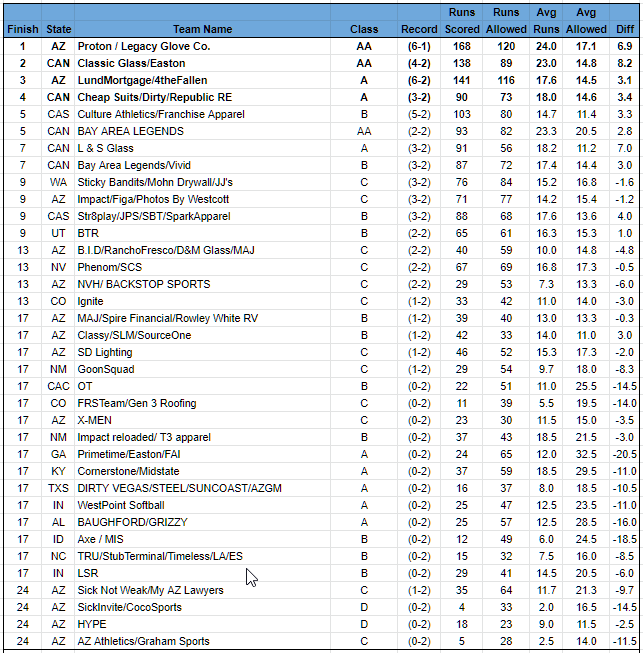Select 'Sick Not Weak/My AZ Lawyers' cell
The image size is (643, 653).
click(x=202, y=591)
